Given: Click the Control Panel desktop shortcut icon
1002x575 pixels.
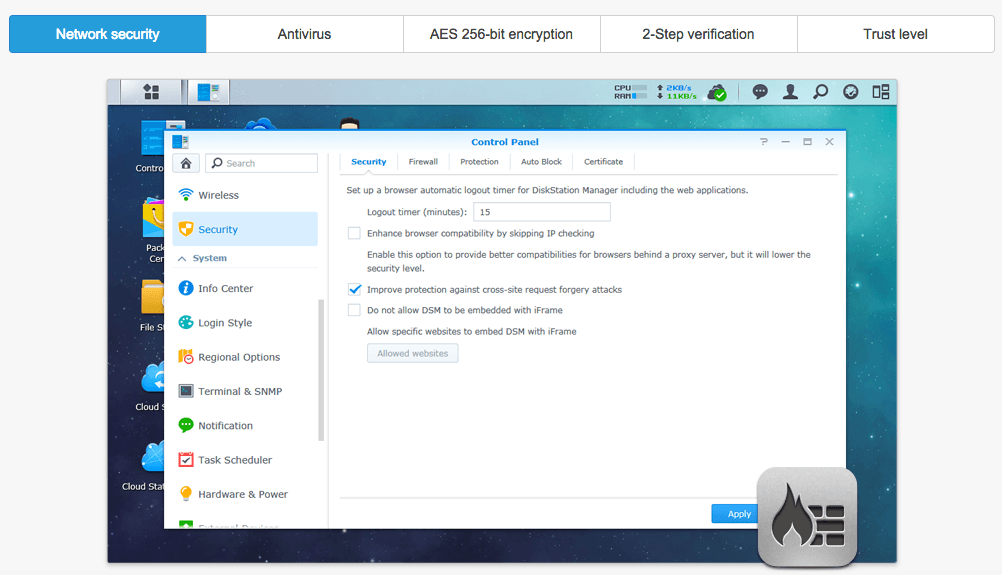Looking at the screenshot, I should [x=152, y=138].
